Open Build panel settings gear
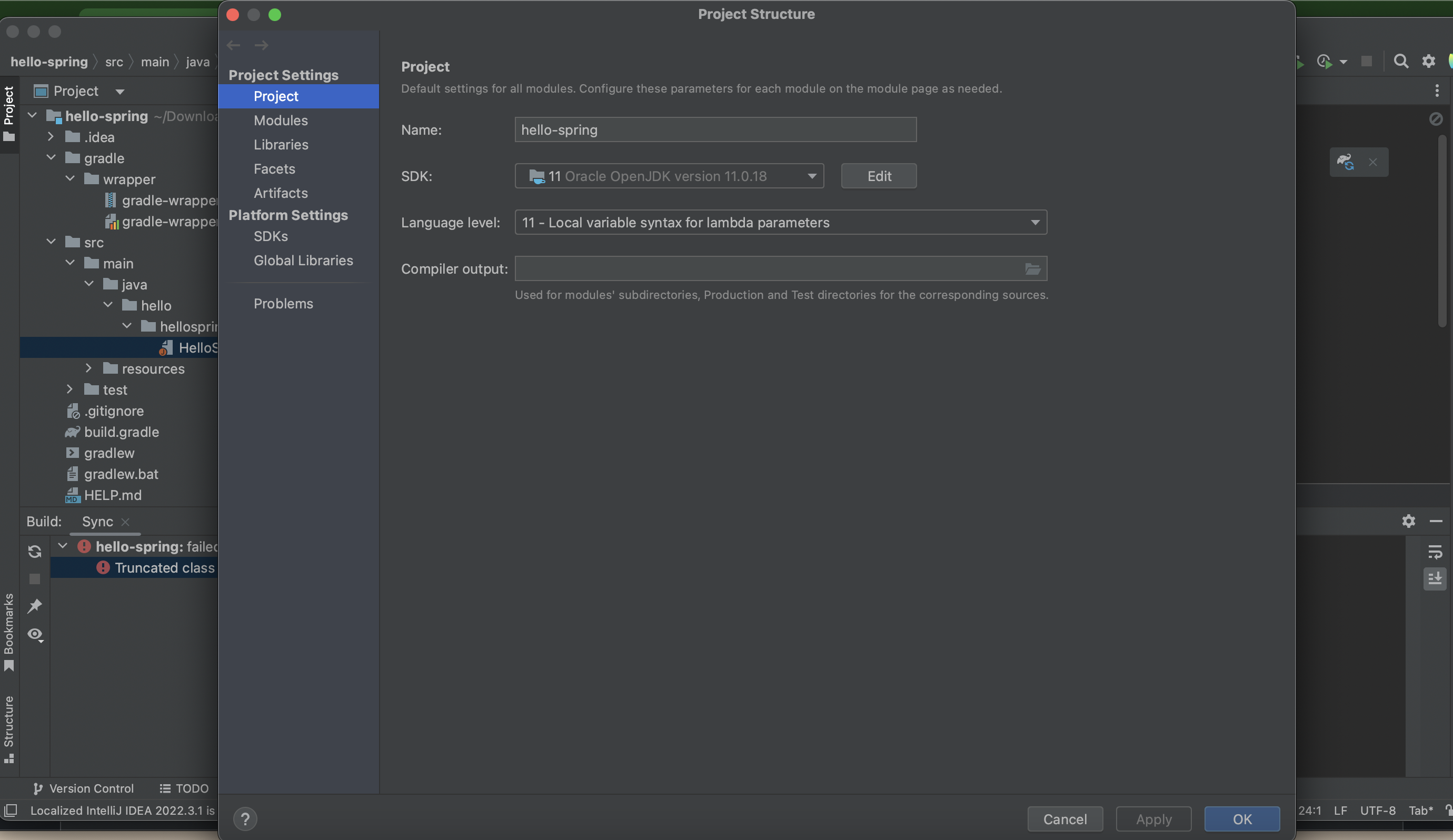Screen dimensions: 1453x840 [1409, 521]
